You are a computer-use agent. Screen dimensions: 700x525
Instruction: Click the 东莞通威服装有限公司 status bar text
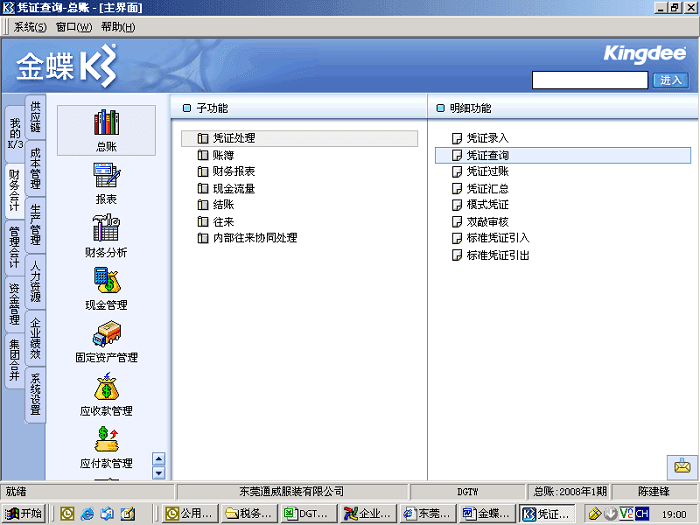(x=292, y=492)
